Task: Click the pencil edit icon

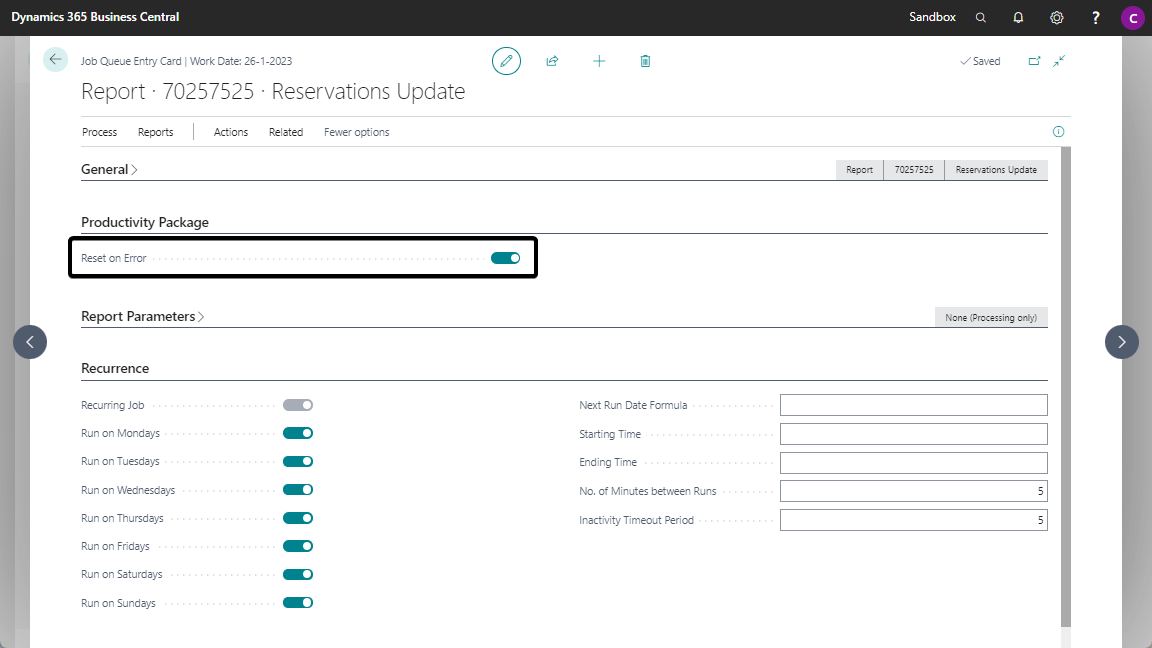Action: 506,61
